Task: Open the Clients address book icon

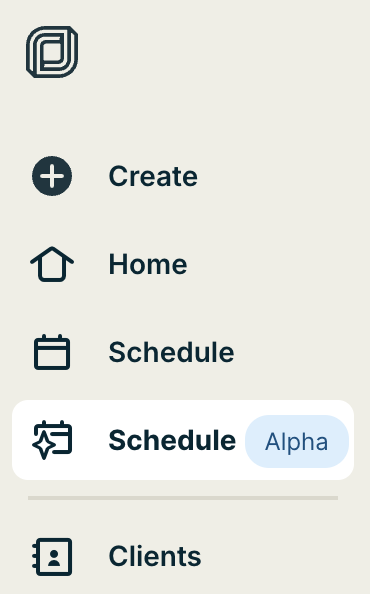Action: (x=52, y=556)
